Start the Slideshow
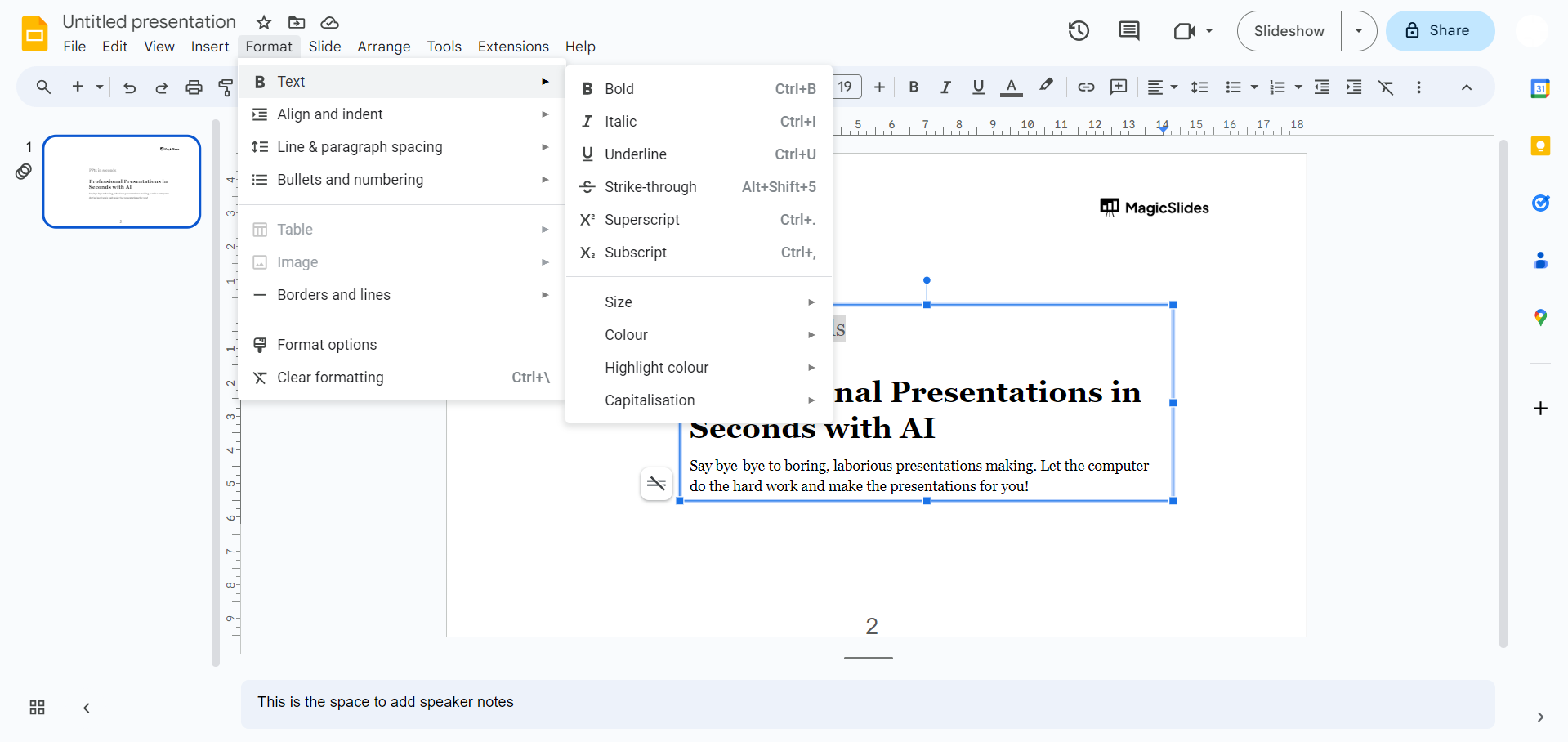Screen dimensions: 1568x742 [x=1289, y=31]
